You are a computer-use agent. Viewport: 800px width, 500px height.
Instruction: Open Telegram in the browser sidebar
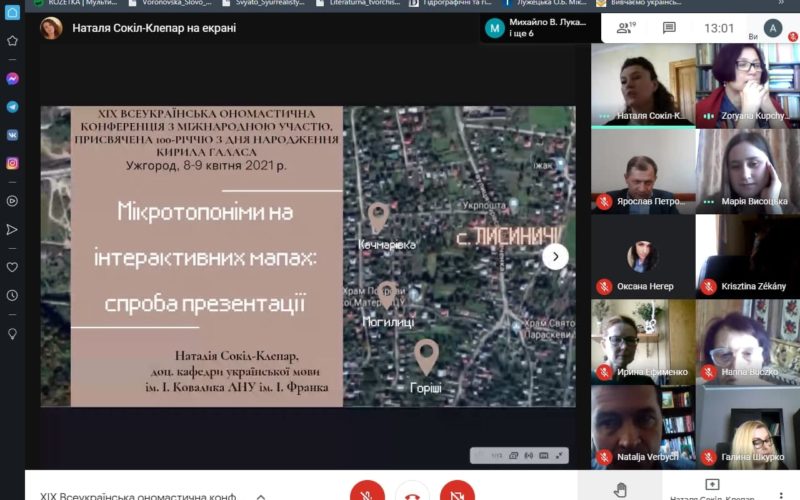coord(13,107)
